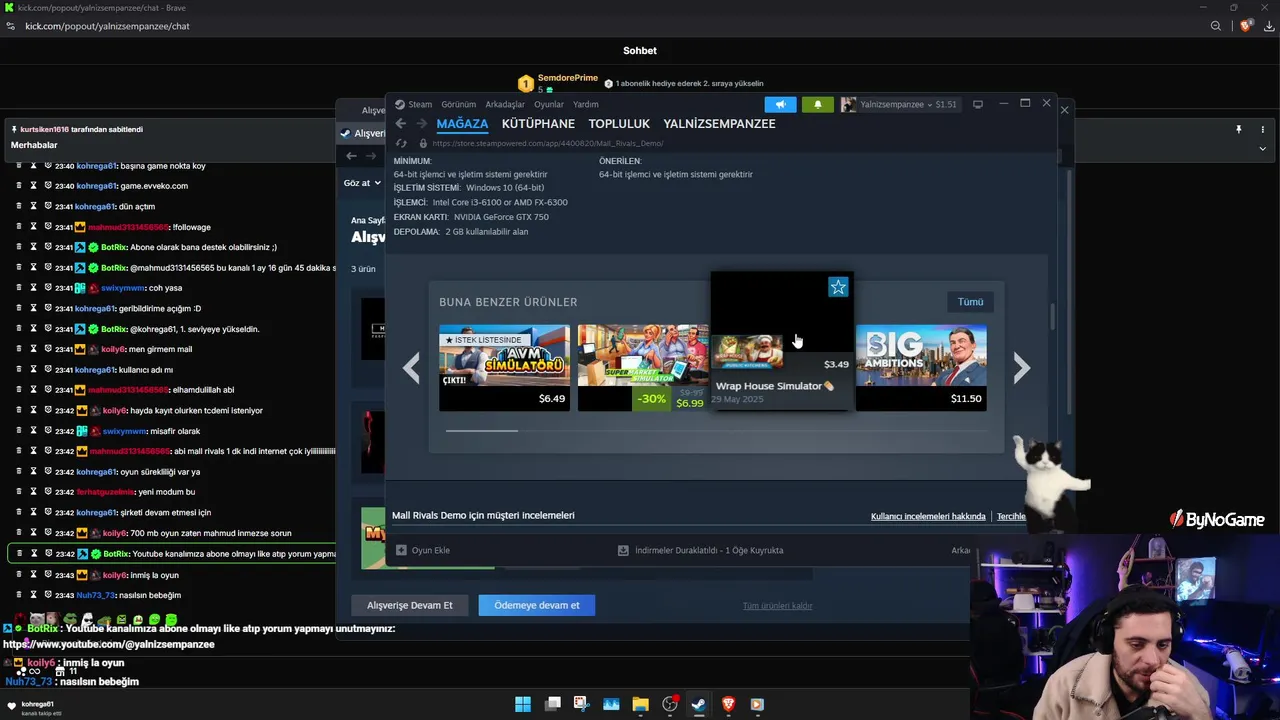Click Brave's search zoom icon in address bar
Image resolution: width=1280 pixels, height=720 pixels.
[x=1216, y=26]
